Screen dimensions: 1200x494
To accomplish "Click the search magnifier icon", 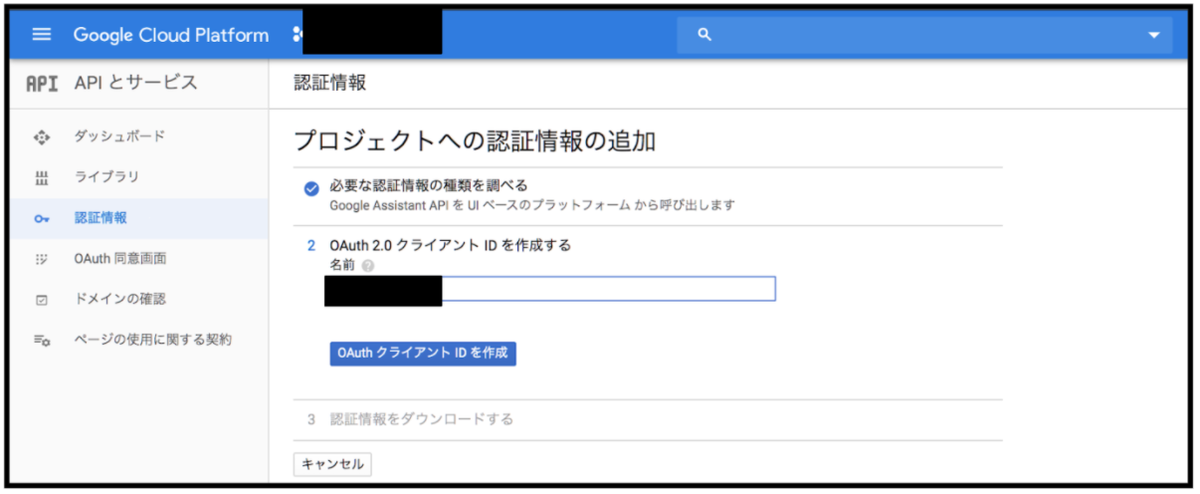I will tap(704, 35).
